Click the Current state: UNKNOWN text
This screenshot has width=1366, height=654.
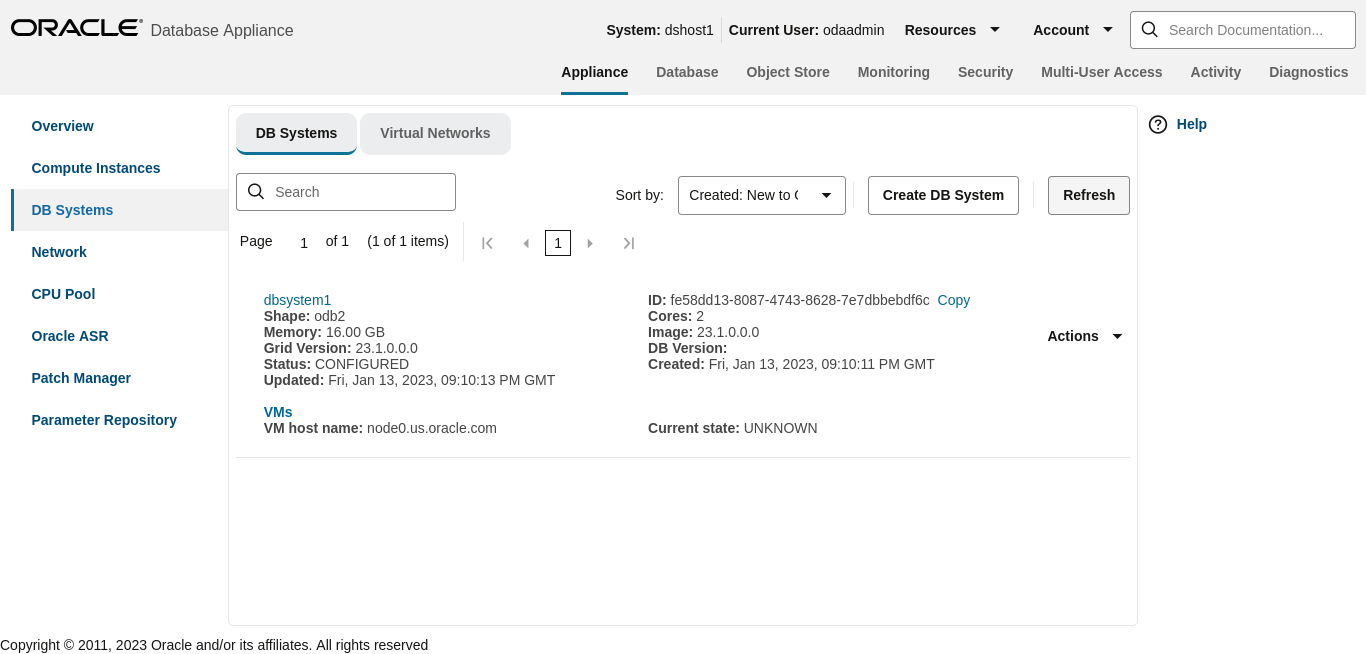(732, 428)
